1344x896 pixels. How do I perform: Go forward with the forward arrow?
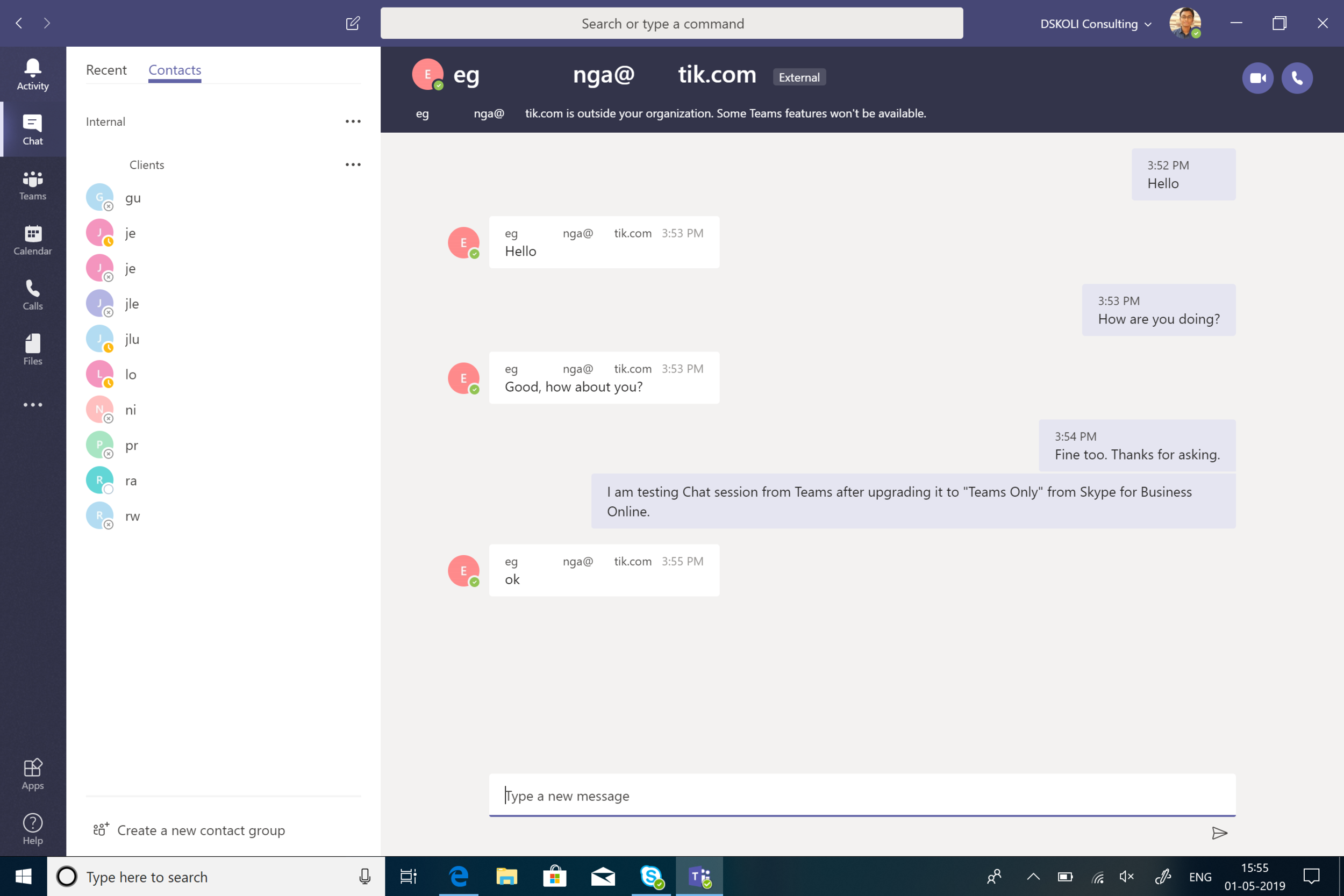tap(47, 24)
